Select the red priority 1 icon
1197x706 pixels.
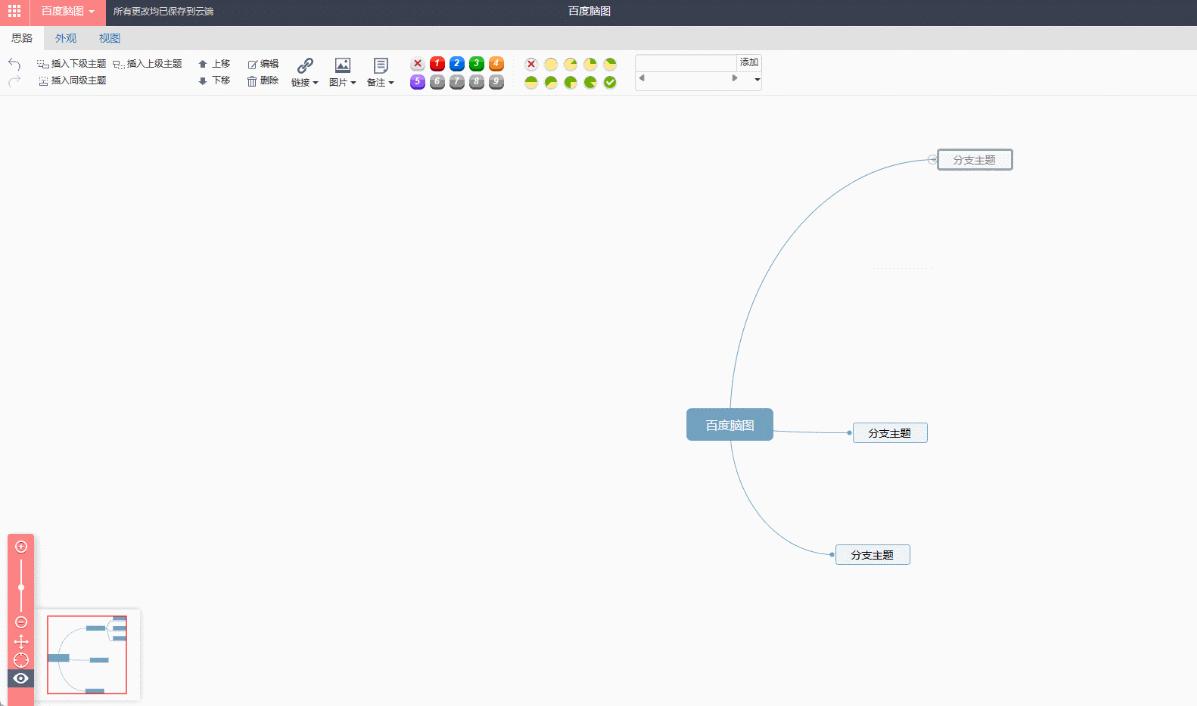click(437, 63)
